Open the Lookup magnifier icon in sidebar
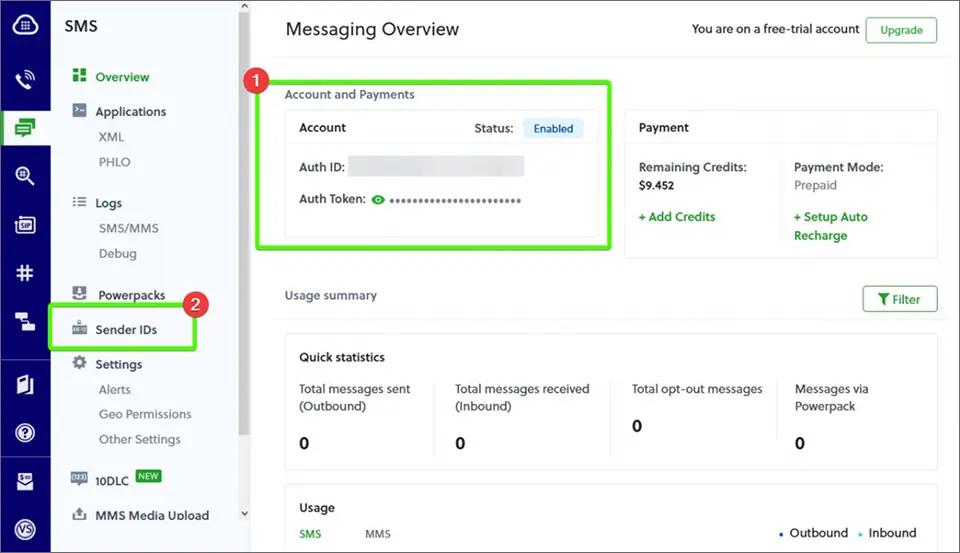 (25, 176)
